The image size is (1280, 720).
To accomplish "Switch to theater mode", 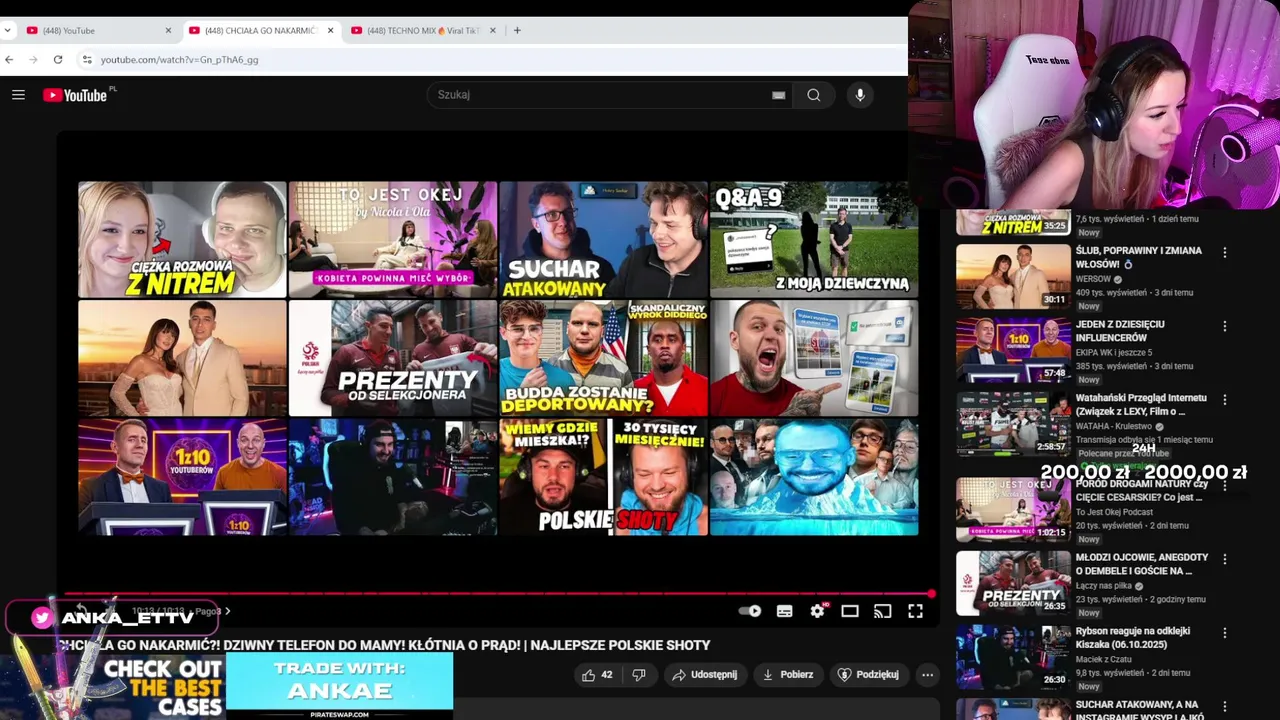I will [850, 611].
